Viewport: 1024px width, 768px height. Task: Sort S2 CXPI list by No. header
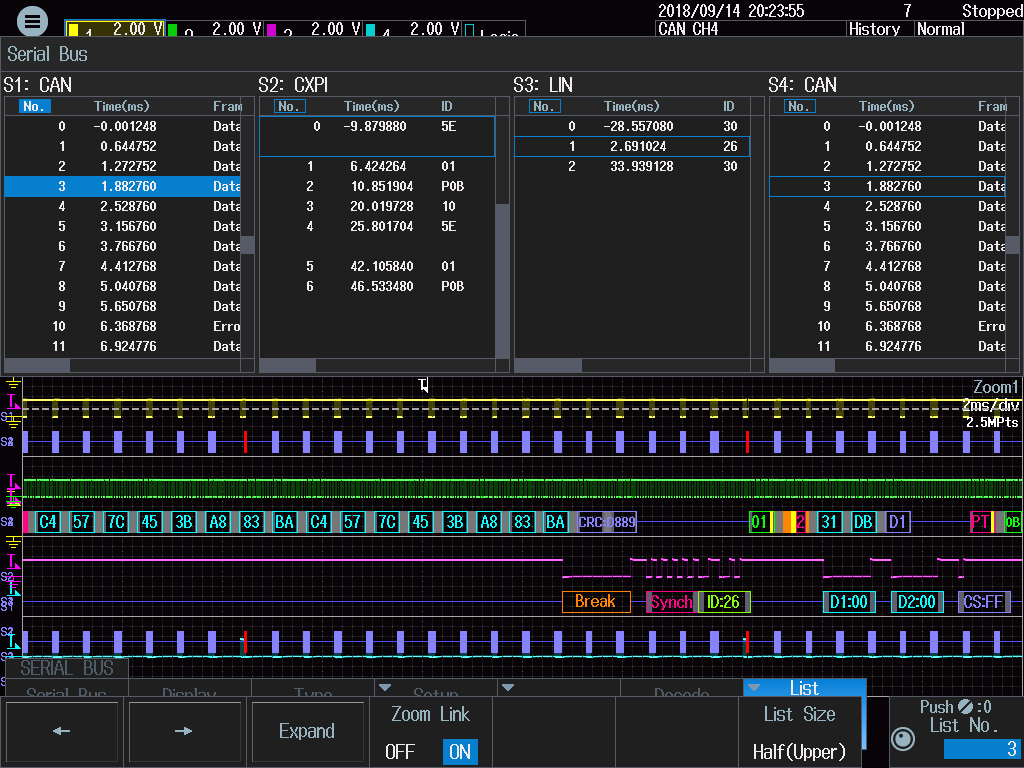pos(289,106)
